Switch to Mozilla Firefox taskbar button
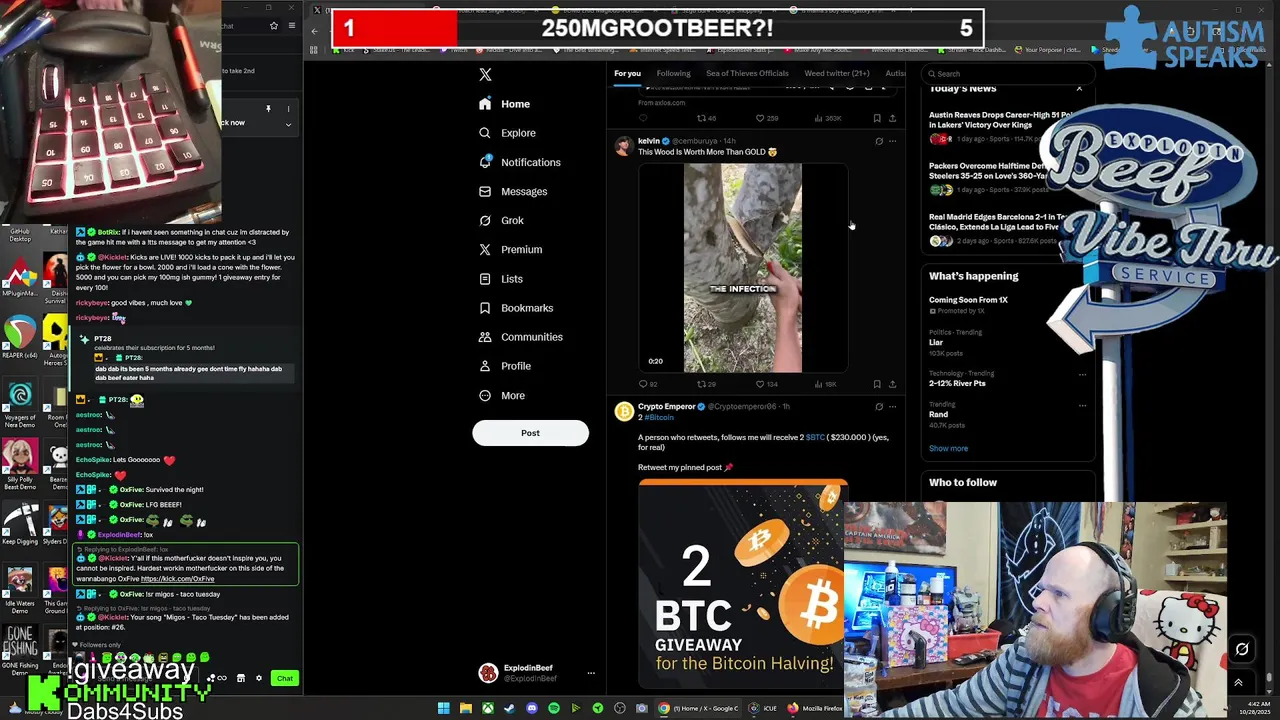This screenshot has width=1280, height=720. pos(815,708)
